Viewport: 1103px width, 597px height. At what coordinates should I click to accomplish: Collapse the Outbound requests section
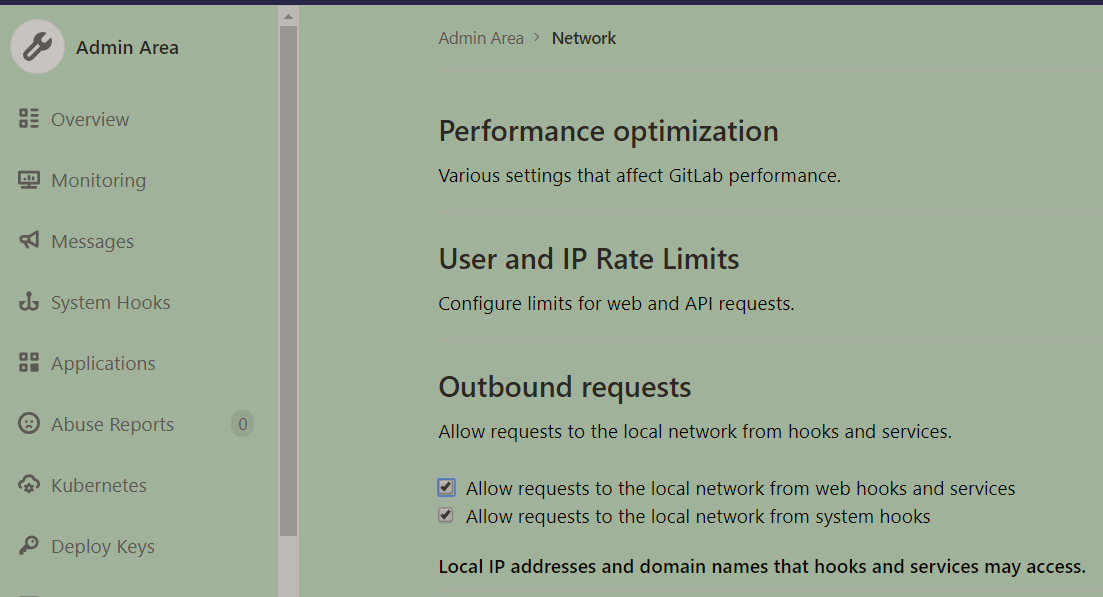click(x=564, y=387)
